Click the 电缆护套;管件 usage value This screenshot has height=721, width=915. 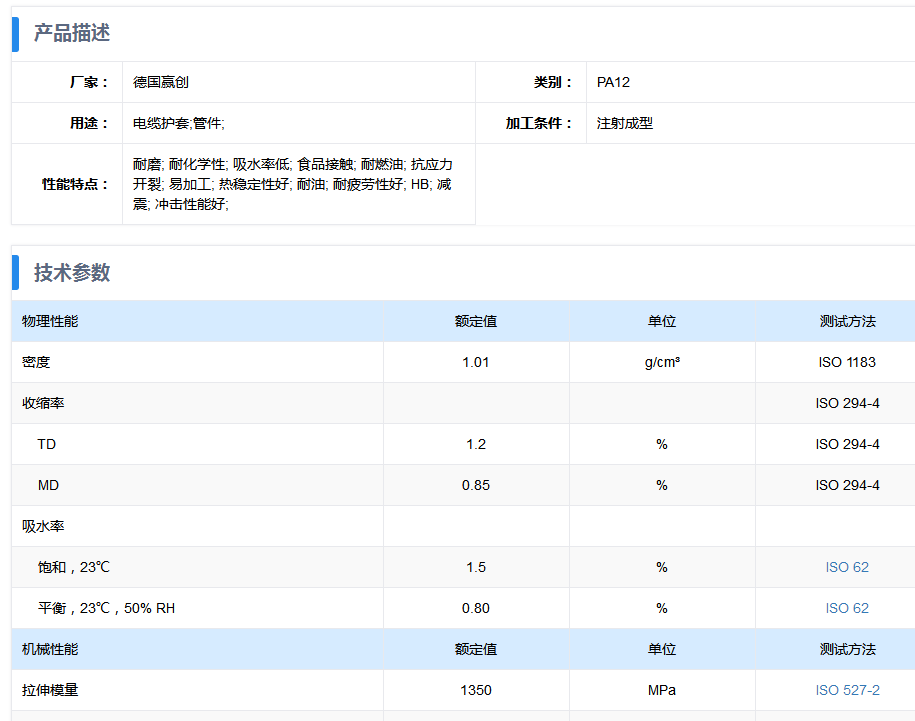[x=178, y=123]
